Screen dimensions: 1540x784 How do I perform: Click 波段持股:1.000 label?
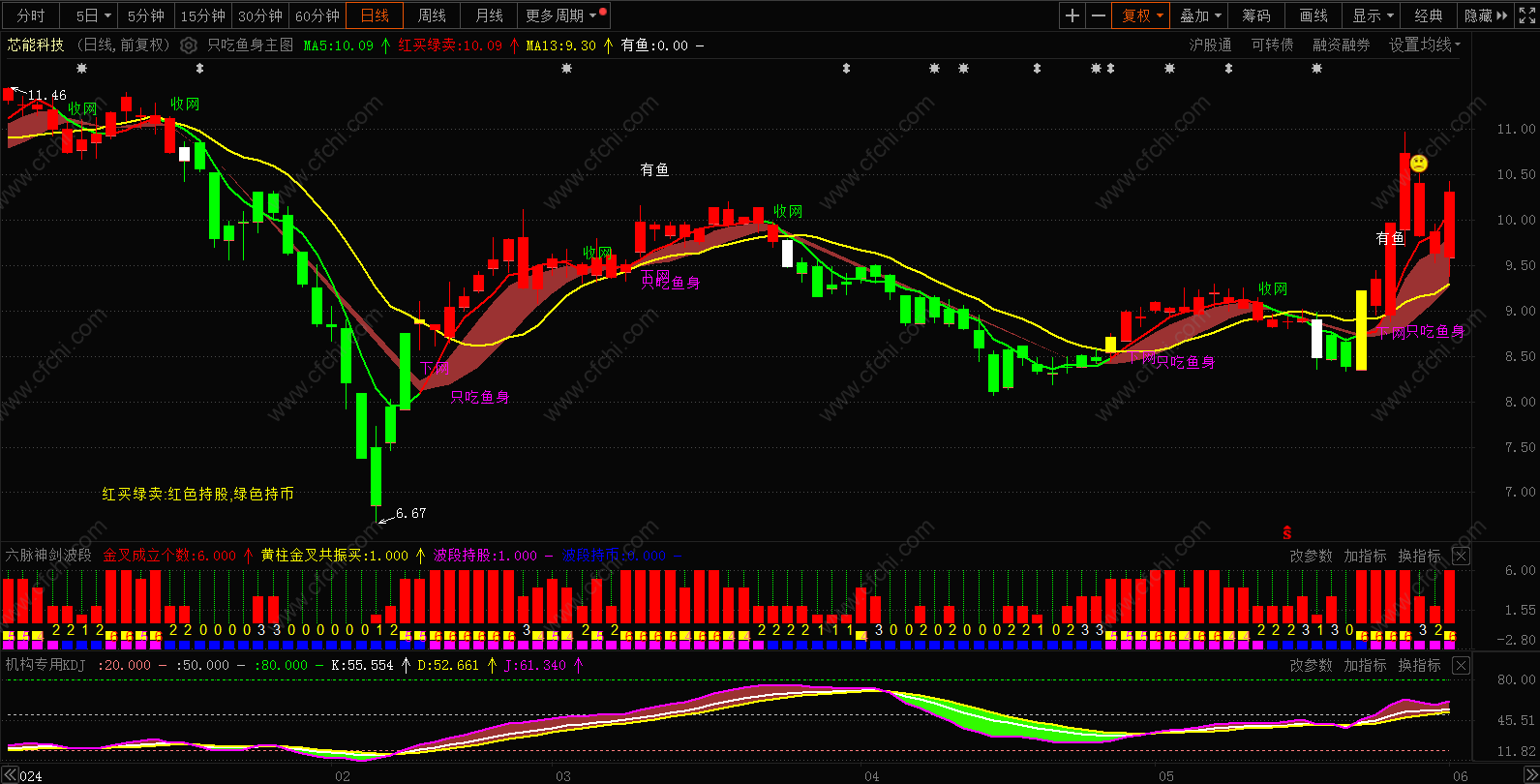(485, 556)
